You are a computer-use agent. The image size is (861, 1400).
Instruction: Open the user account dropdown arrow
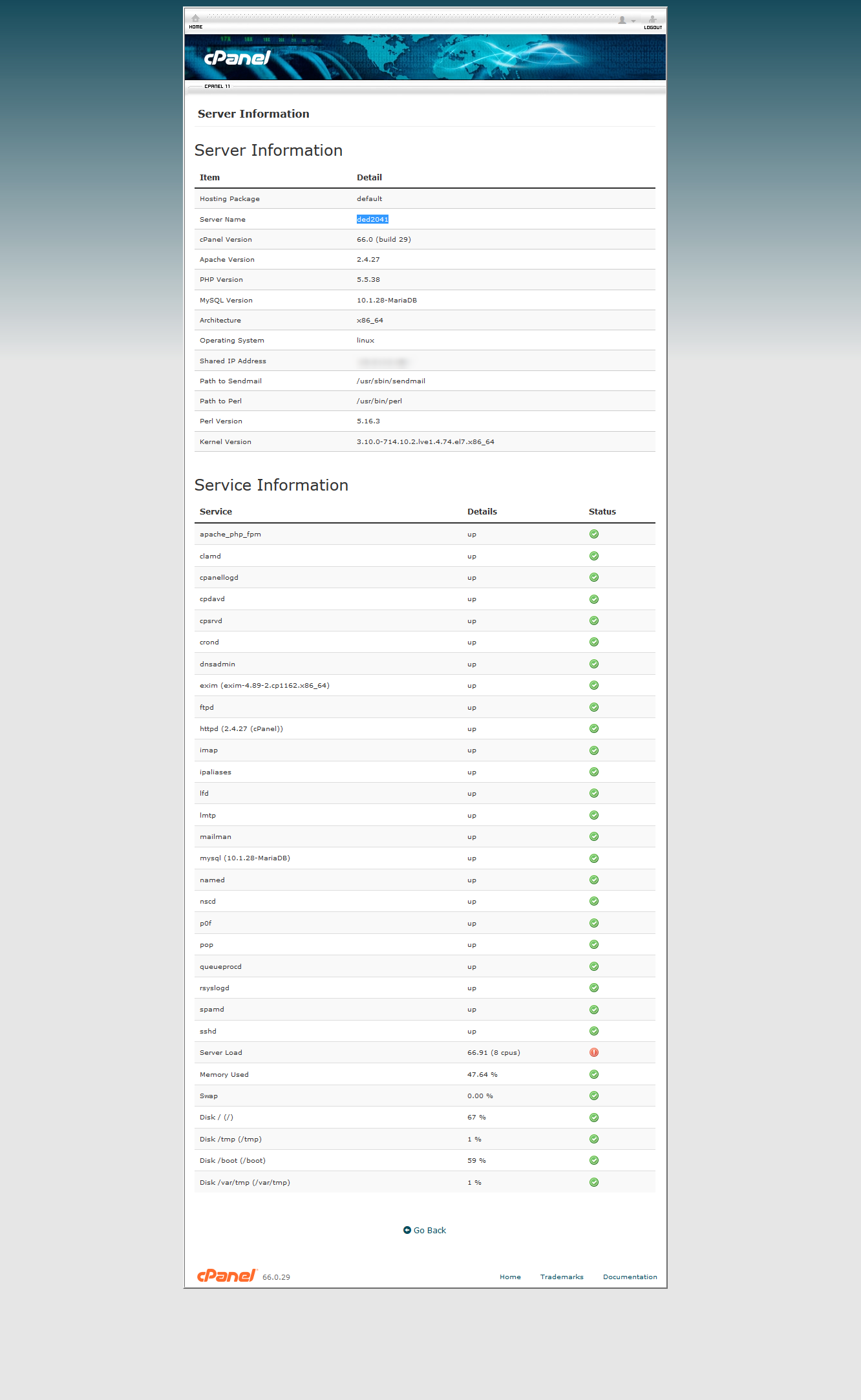633,21
